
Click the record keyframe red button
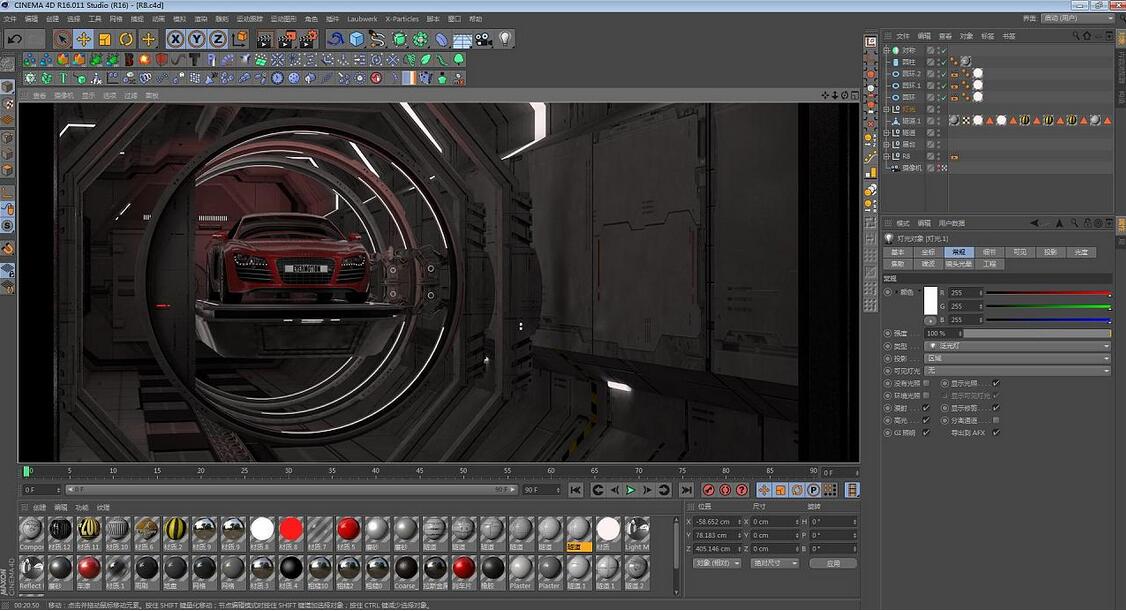tap(709, 490)
